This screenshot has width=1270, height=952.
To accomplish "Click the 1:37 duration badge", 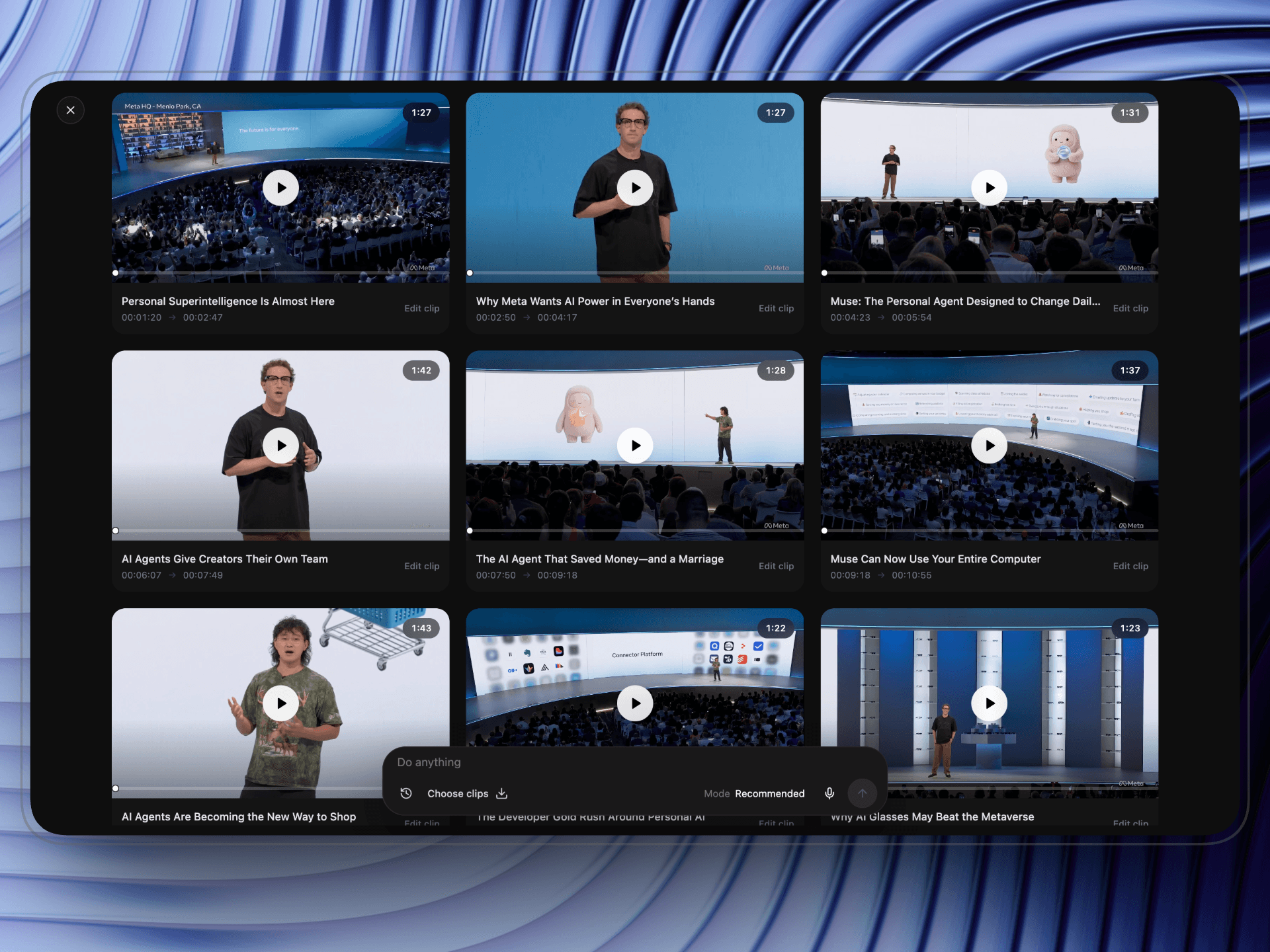I will (1130, 370).
